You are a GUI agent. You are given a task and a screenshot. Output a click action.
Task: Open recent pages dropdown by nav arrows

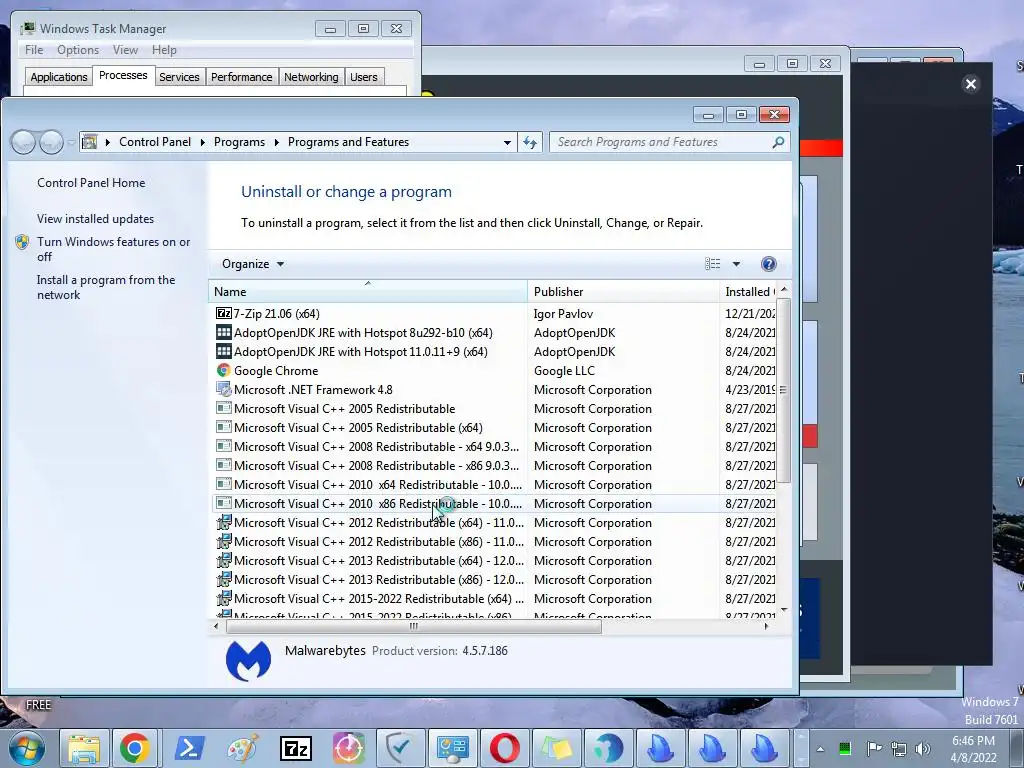coord(71,142)
